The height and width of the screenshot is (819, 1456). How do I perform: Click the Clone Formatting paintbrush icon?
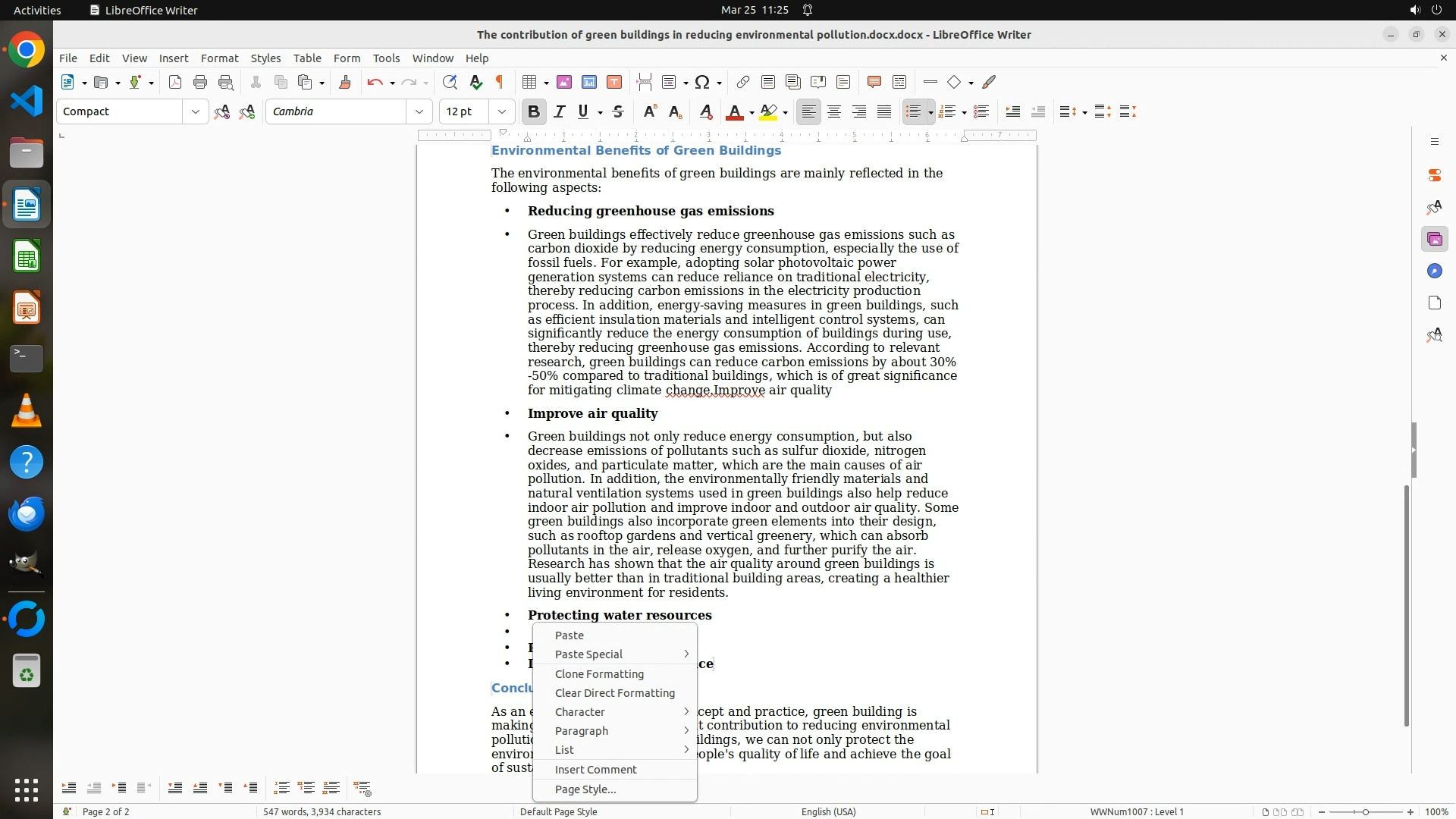(x=345, y=82)
